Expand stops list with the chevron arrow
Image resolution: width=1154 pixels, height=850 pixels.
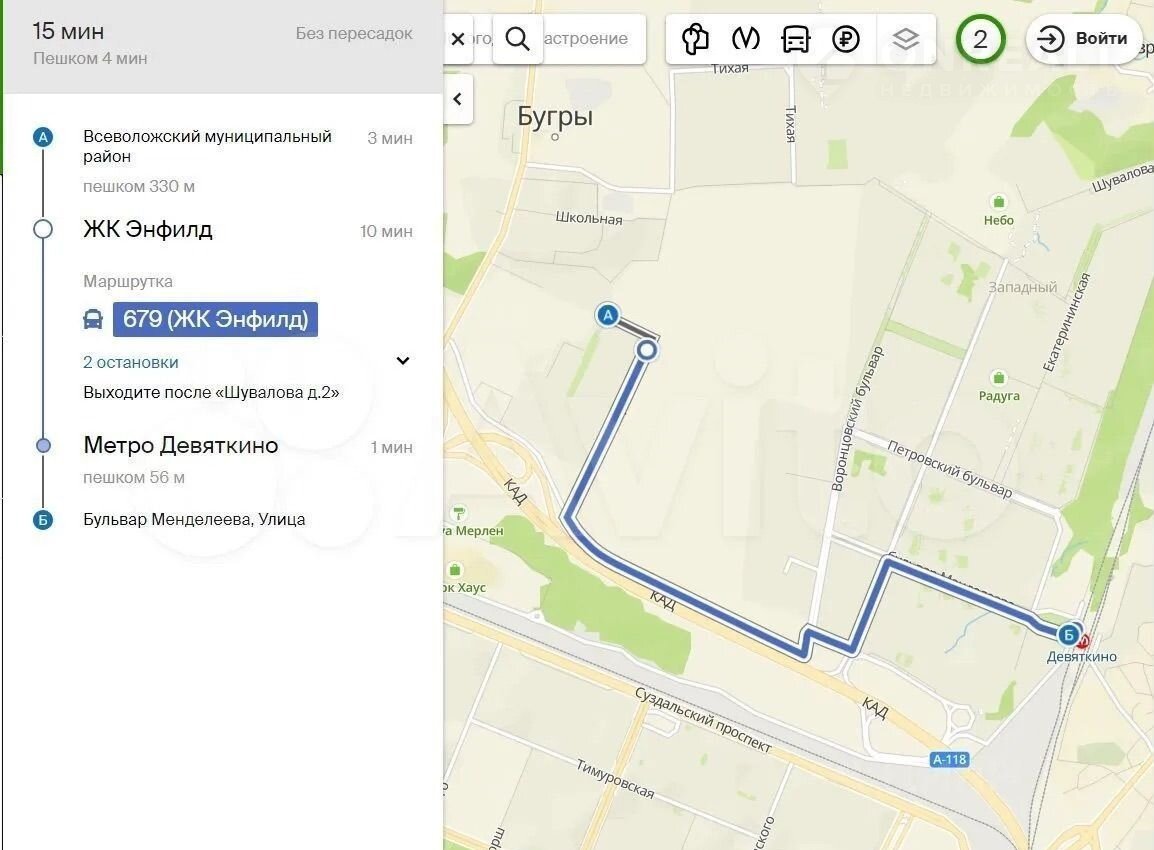[x=403, y=361]
